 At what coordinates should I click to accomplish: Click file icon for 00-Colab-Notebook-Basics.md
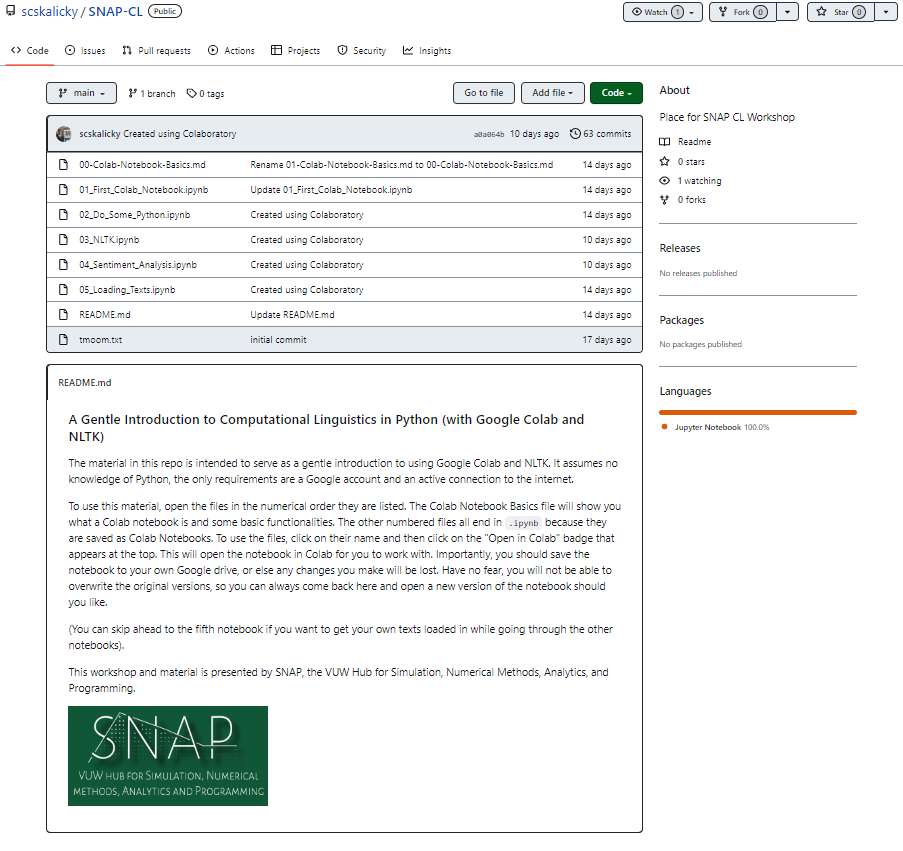coord(63,165)
